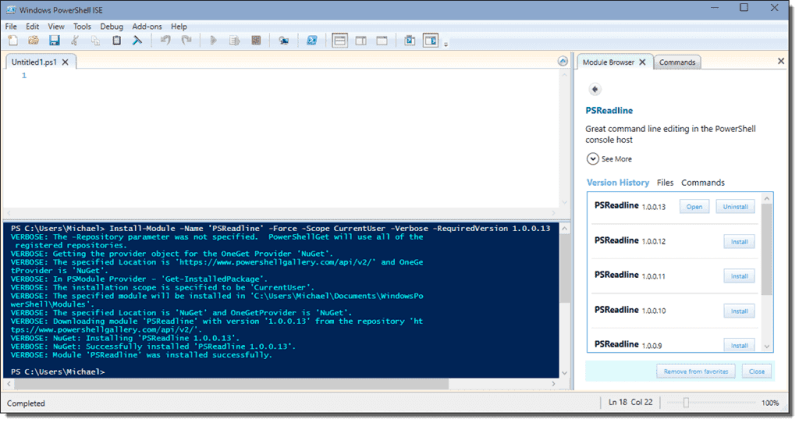Click the version history scrollbar thumb
Image resolution: width=799 pixels, height=423 pixels.
coord(767,249)
